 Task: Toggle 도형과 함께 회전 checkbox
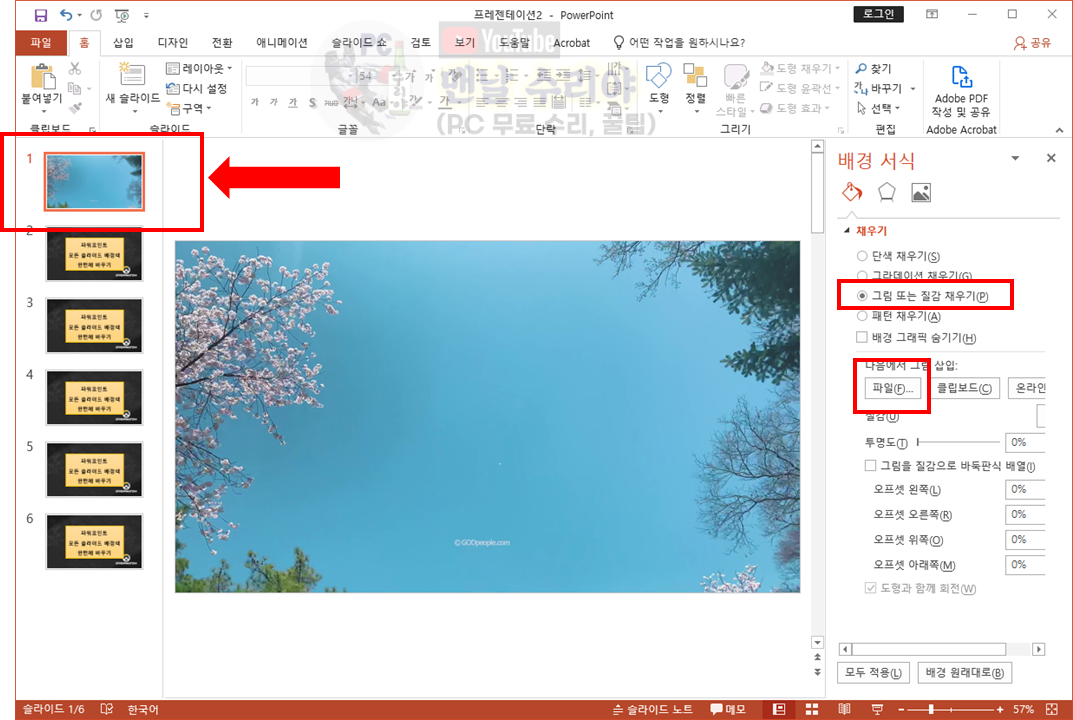[x=870, y=588]
